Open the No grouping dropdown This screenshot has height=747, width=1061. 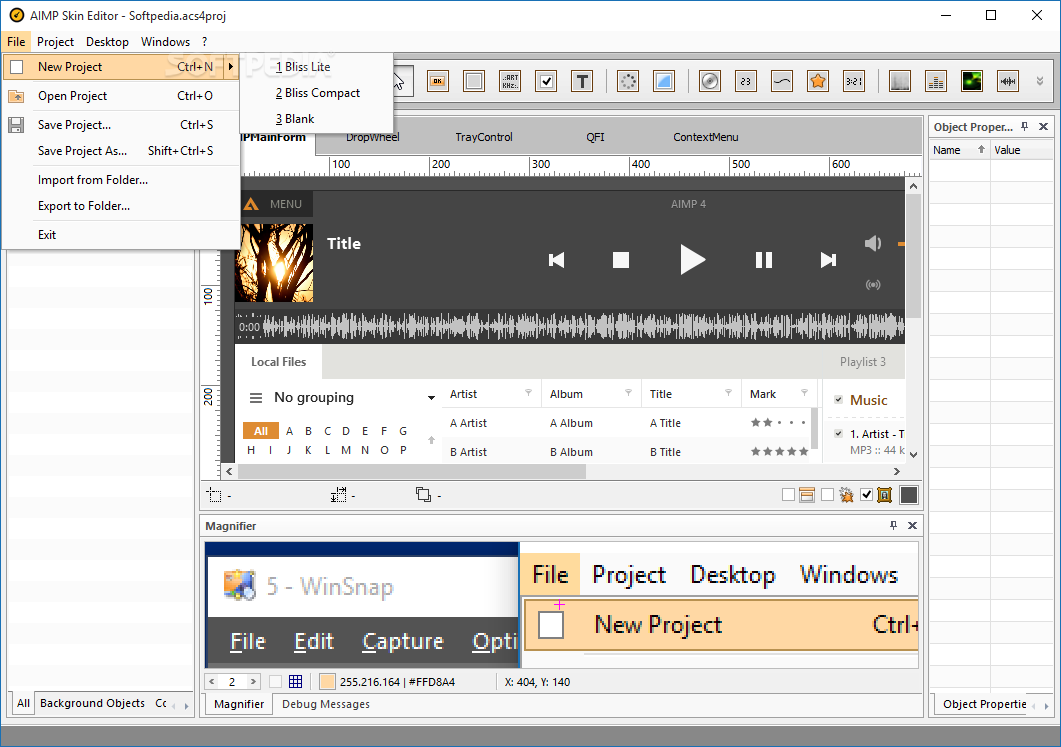click(431, 398)
